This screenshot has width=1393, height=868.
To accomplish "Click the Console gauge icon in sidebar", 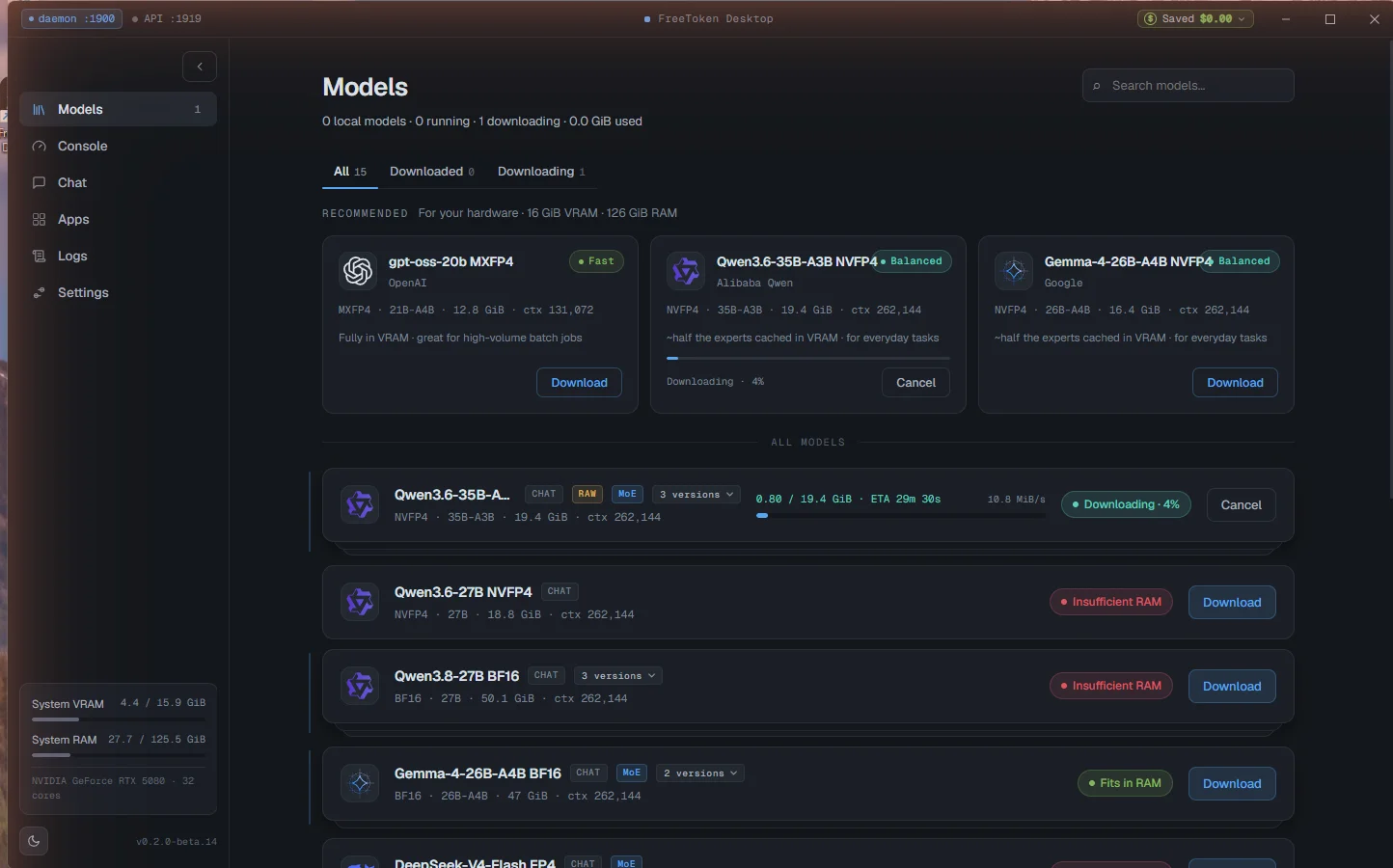I will coord(39,147).
